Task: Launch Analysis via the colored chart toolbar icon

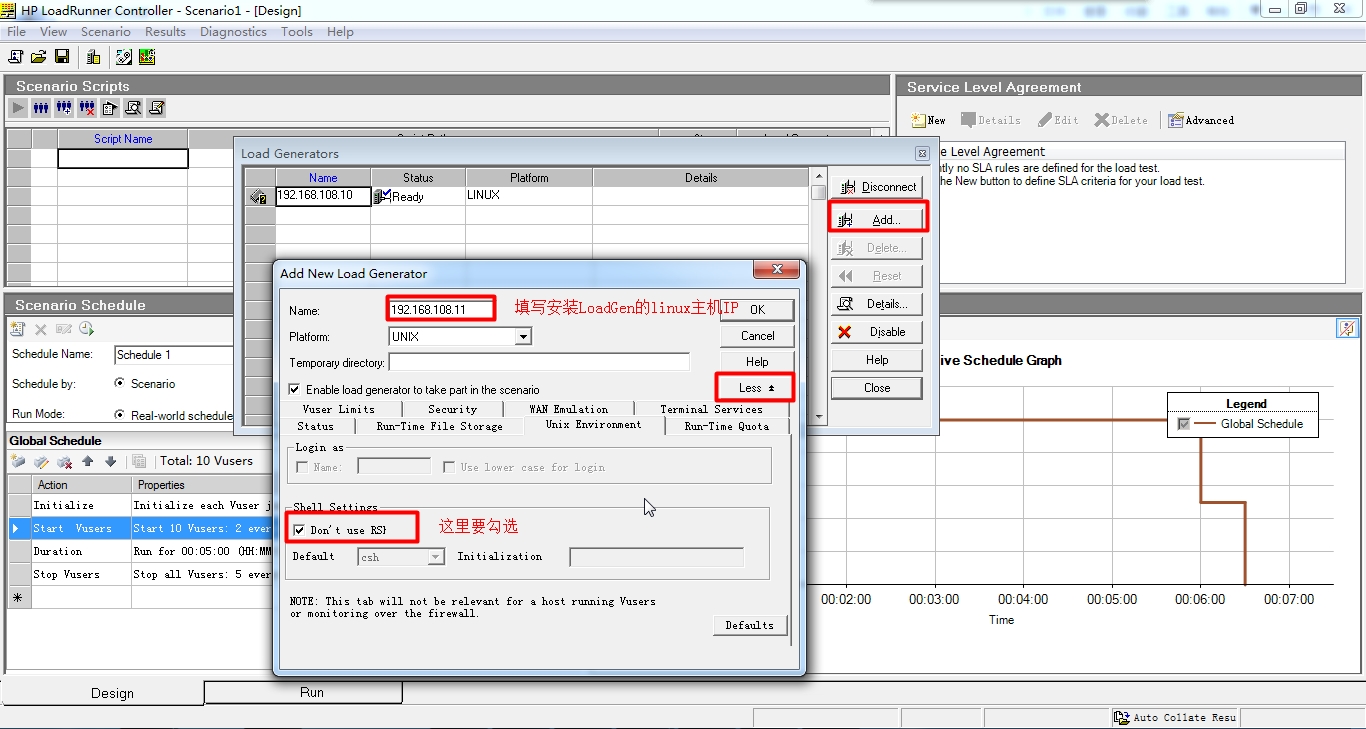Action: (147, 57)
